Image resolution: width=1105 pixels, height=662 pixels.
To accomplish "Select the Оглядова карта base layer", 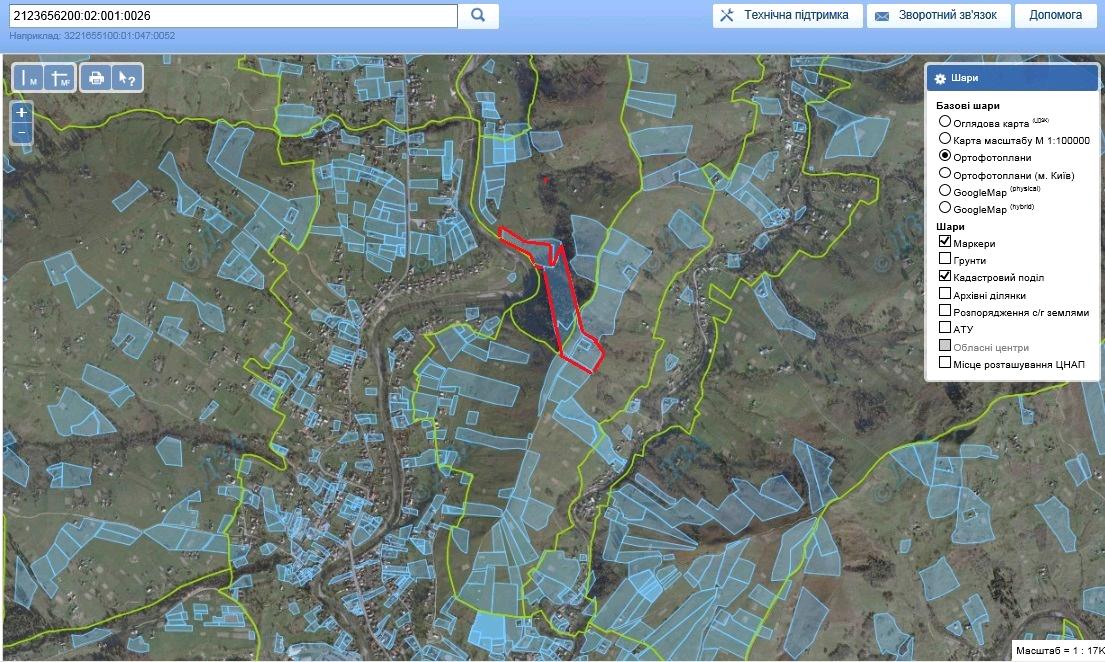I will click(x=945, y=122).
